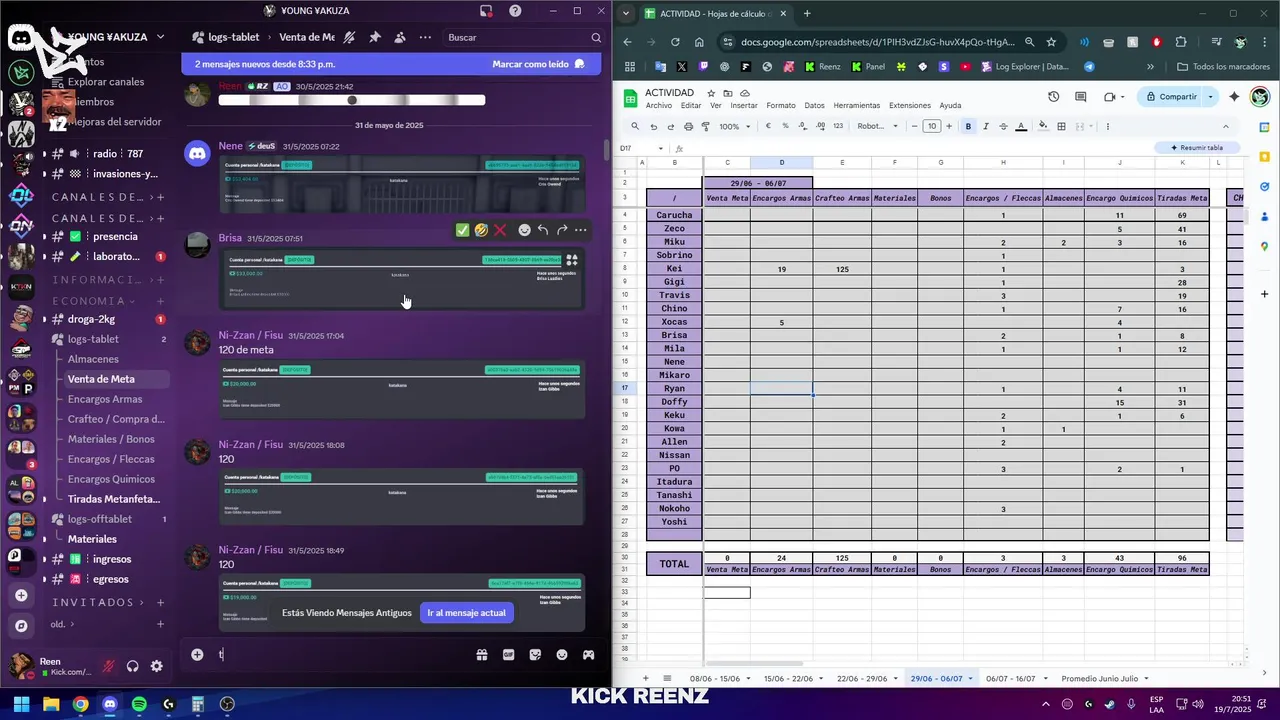
Task: Click Discord Buscar search field
Action: click(524, 37)
